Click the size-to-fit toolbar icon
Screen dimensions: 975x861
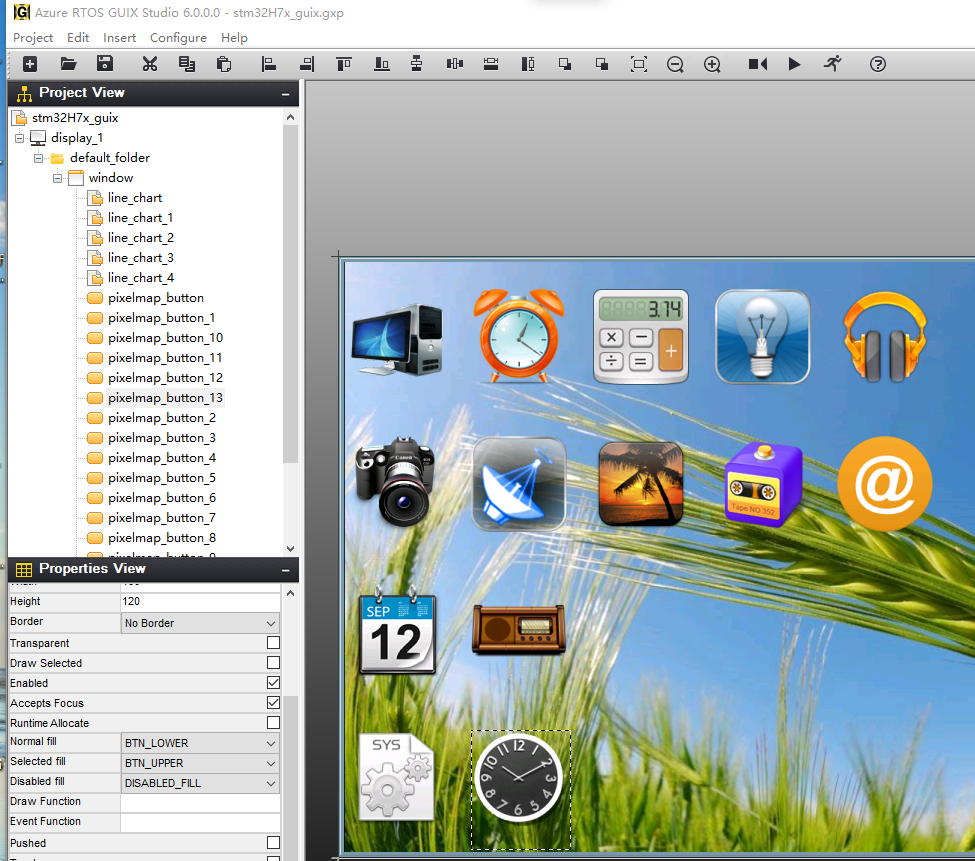click(639, 64)
